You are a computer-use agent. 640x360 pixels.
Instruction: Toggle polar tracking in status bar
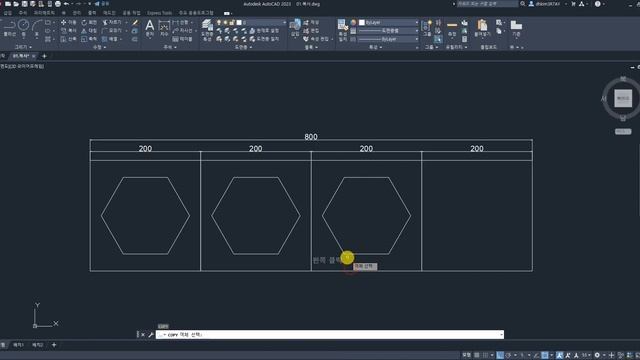508,355
